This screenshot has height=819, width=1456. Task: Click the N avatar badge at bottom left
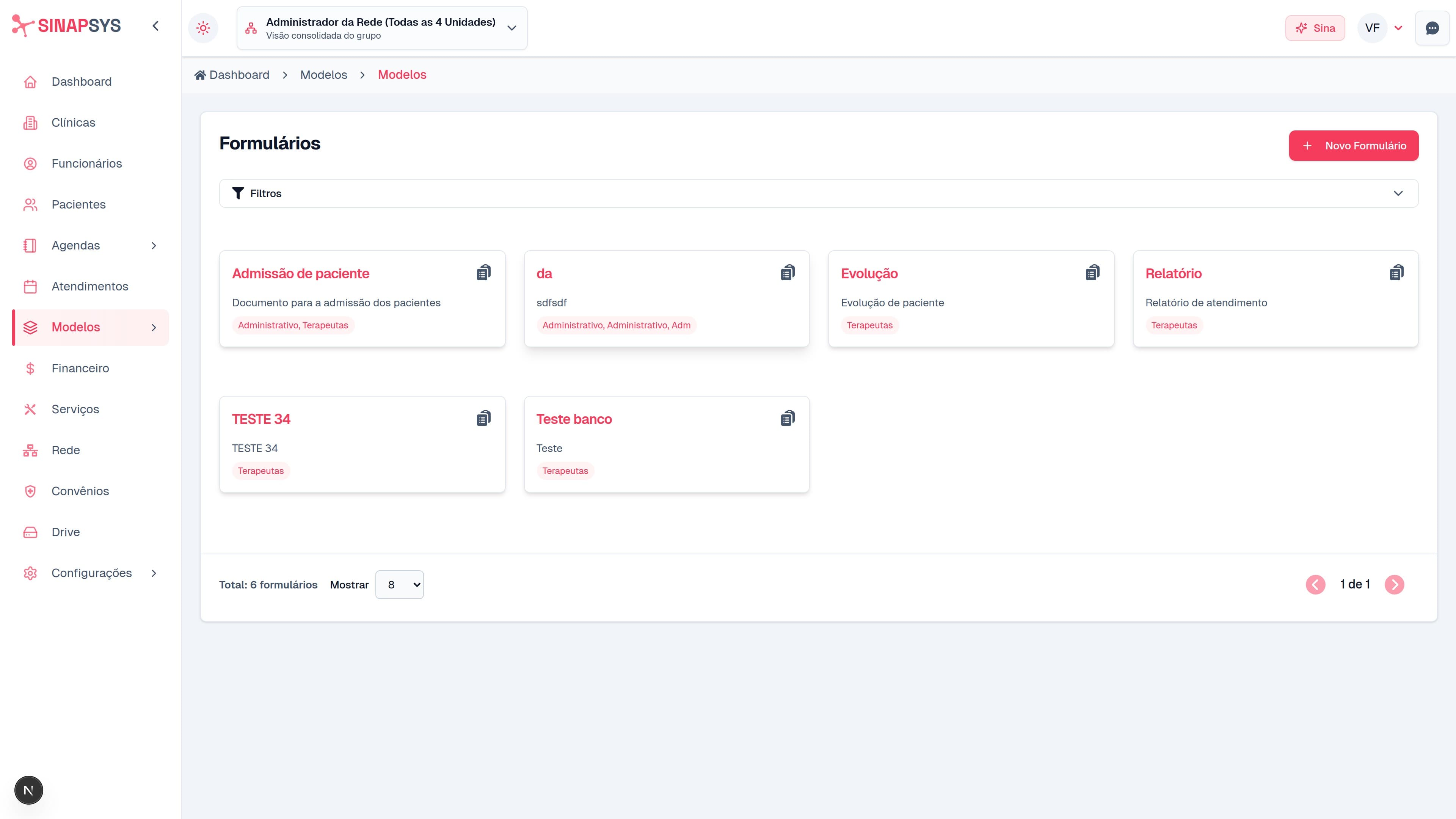point(28,790)
